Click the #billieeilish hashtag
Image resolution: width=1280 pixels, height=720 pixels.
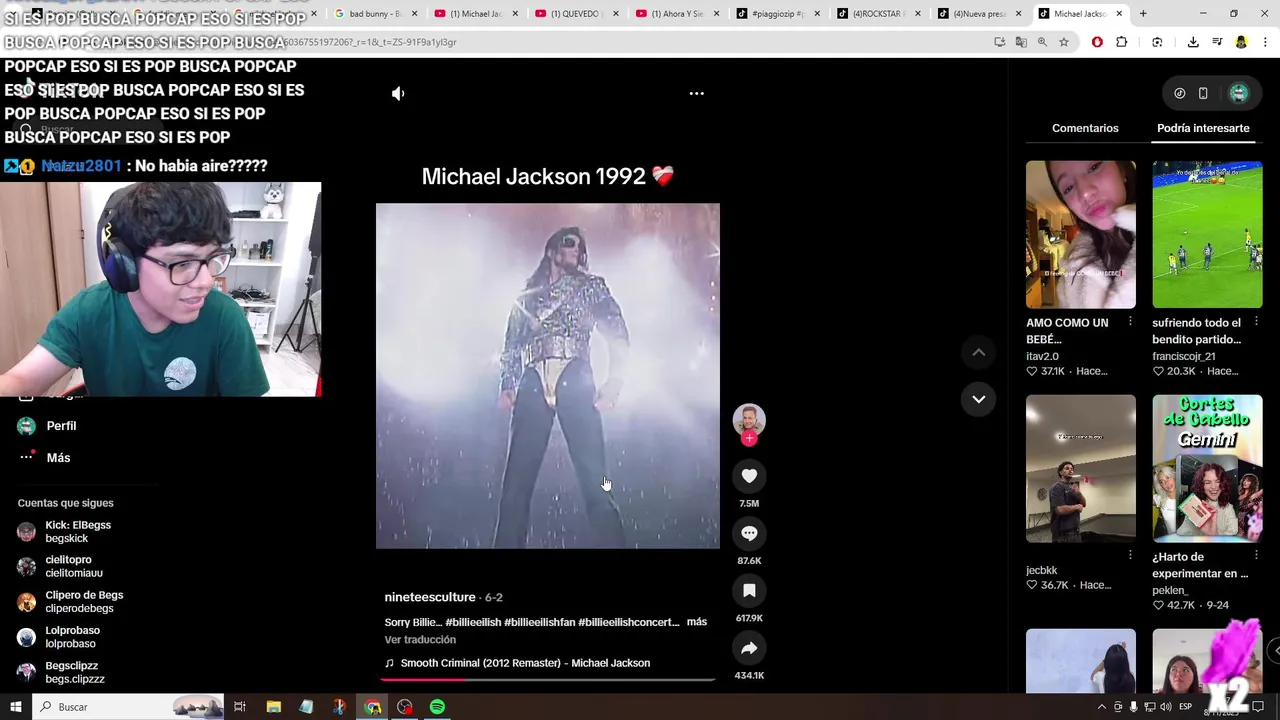pos(473,622)
